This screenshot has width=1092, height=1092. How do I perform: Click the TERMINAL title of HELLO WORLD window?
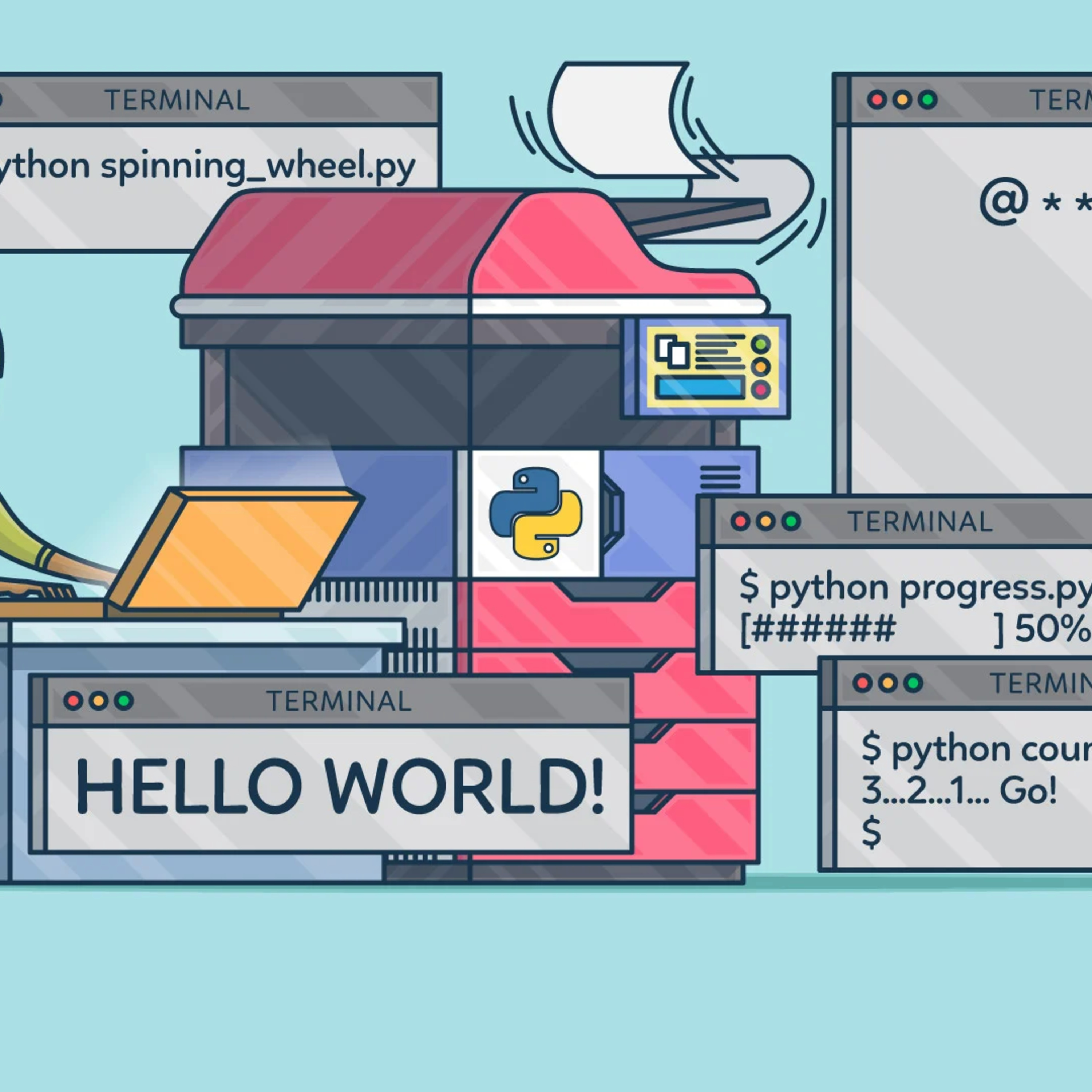339,701
